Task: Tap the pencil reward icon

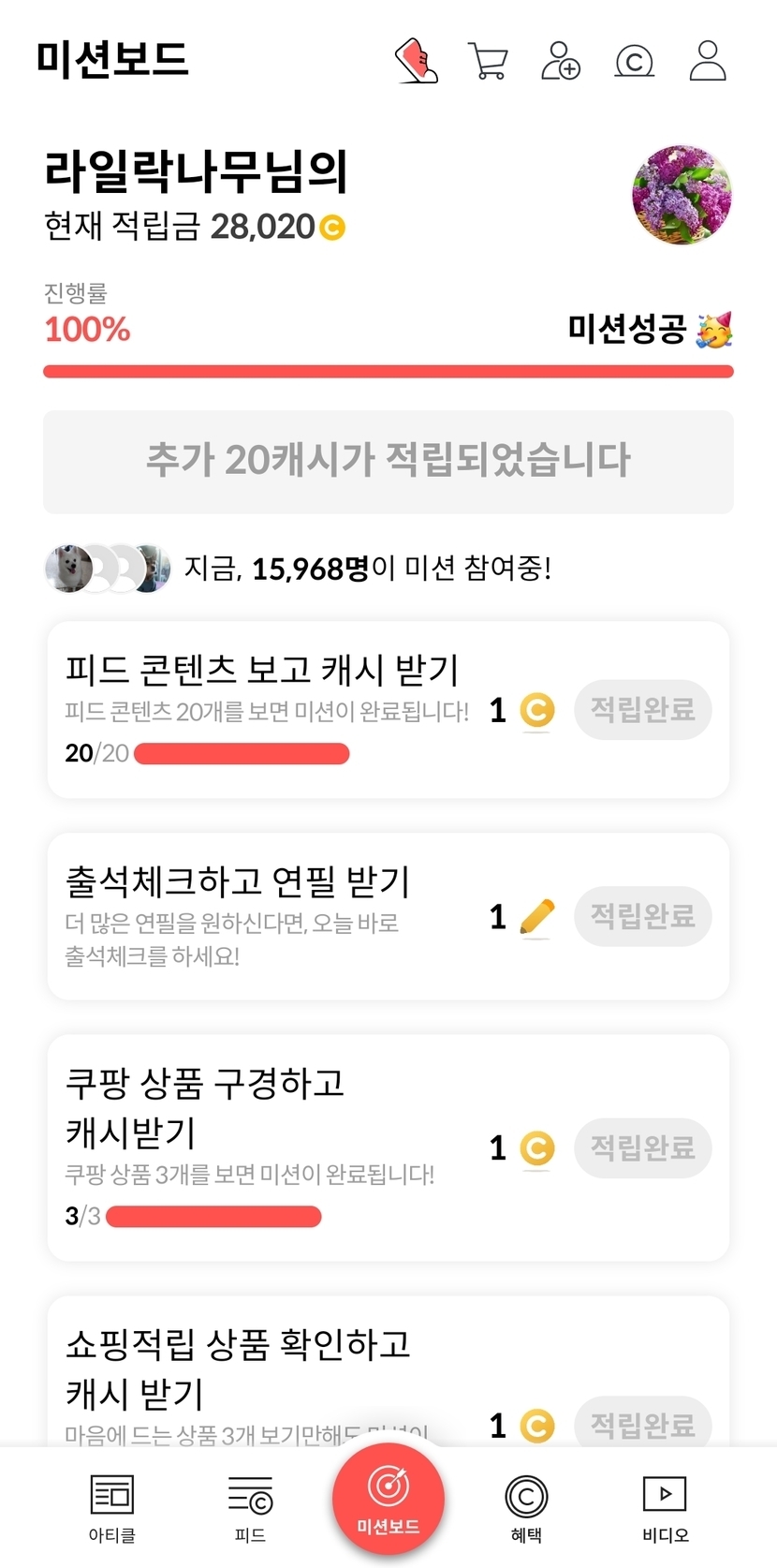Action: point(536,917)
